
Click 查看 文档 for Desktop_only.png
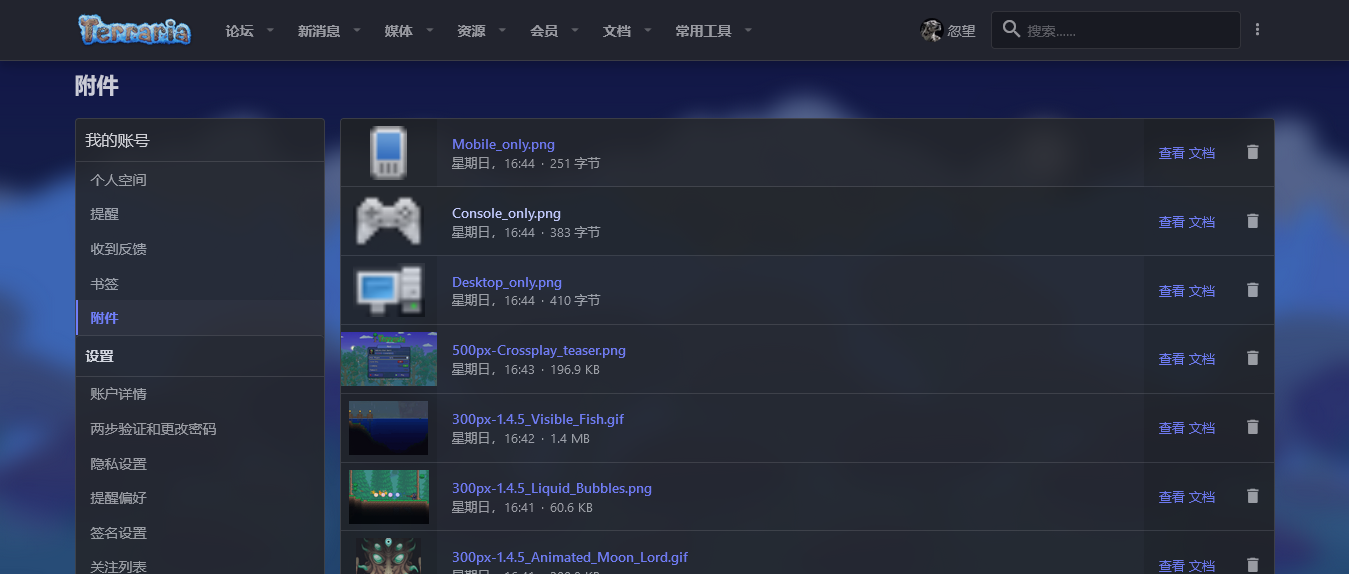coord(1186,291)
